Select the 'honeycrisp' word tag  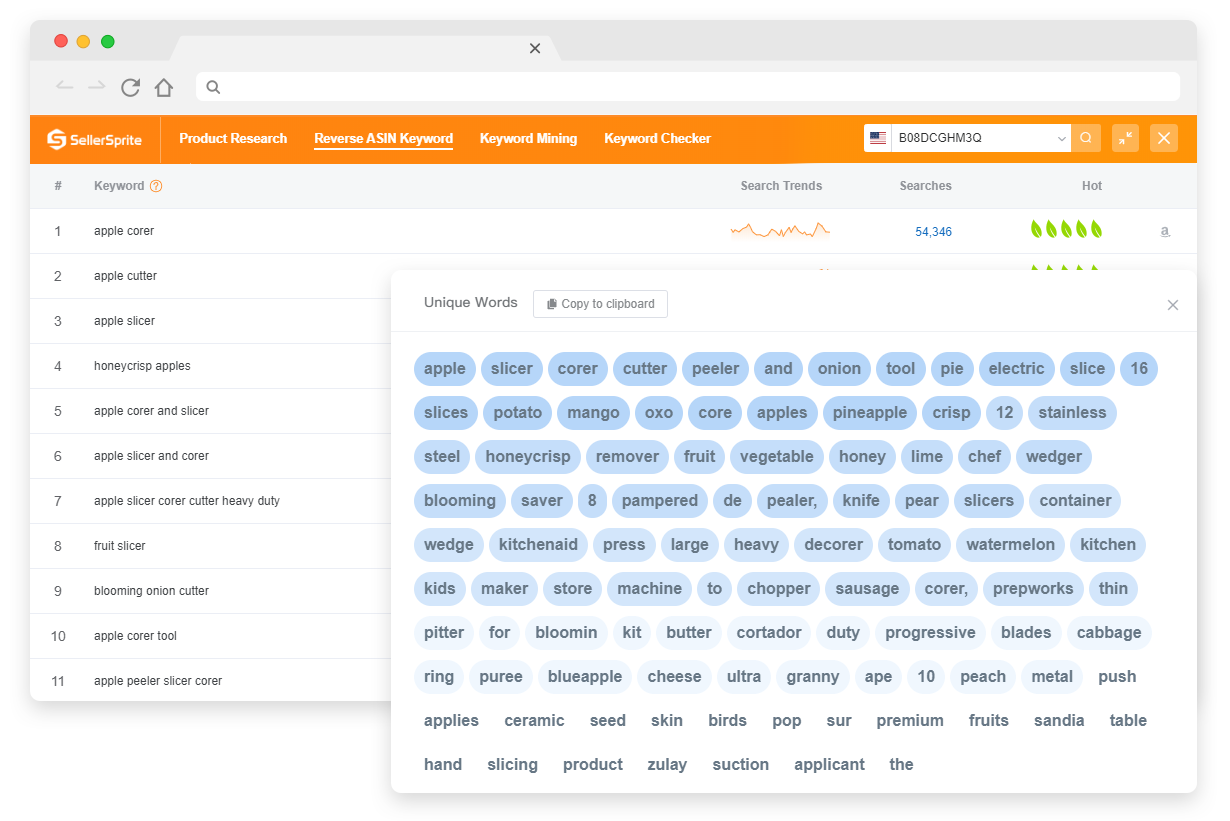[x=527, y=457]
